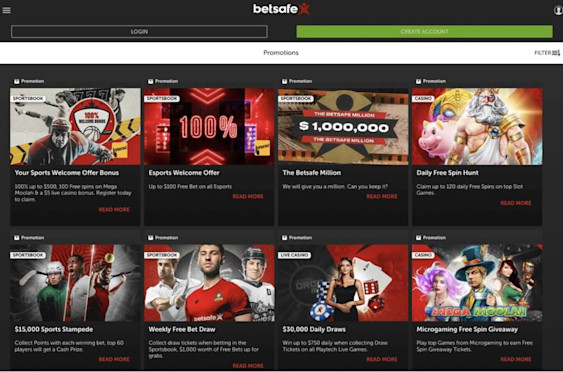Image resolution: width=563 pixels, height=372 pixels.
Task: Open the user account profile icon
Action: (x=558, y=10)
